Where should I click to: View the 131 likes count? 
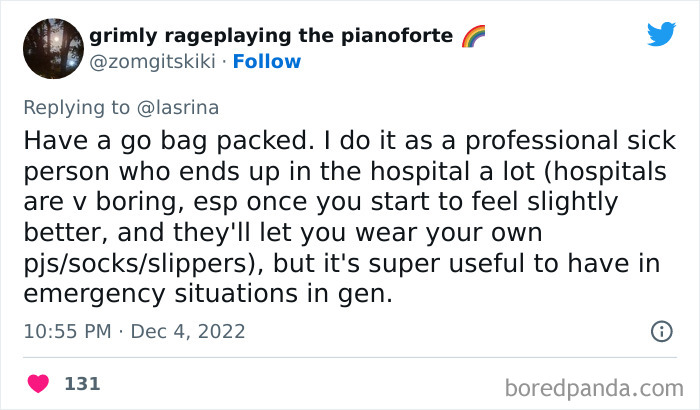[x=82, y=384]
